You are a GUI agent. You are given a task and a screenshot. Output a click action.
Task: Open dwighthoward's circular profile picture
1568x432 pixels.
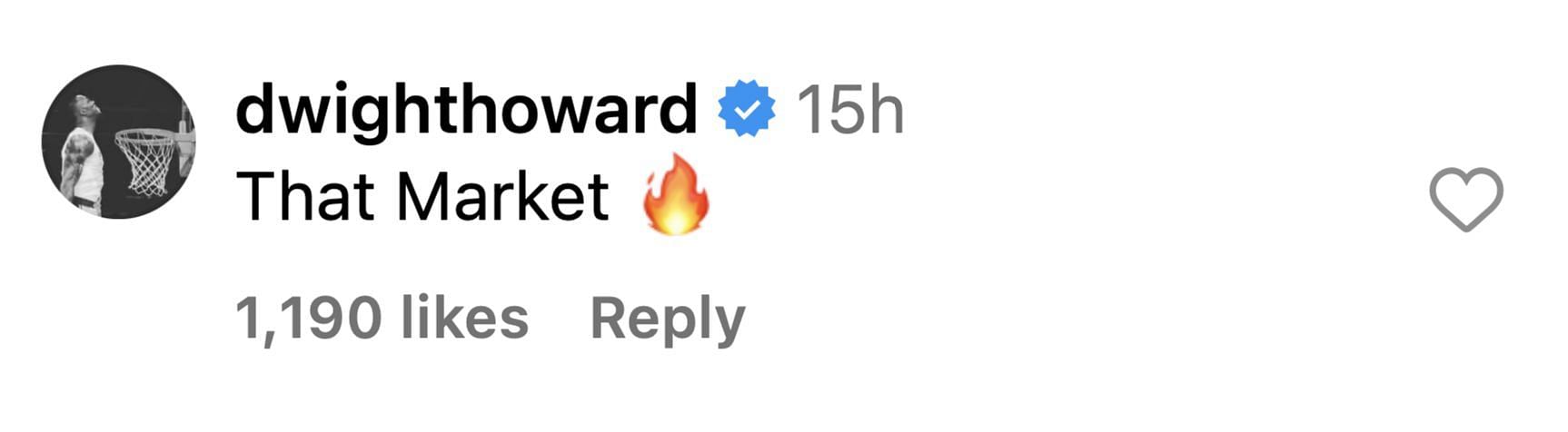click(119, 142)
